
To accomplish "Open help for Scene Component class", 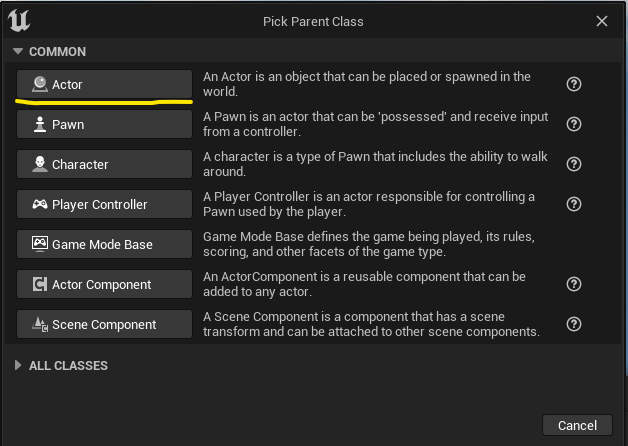I will [574, 324].
